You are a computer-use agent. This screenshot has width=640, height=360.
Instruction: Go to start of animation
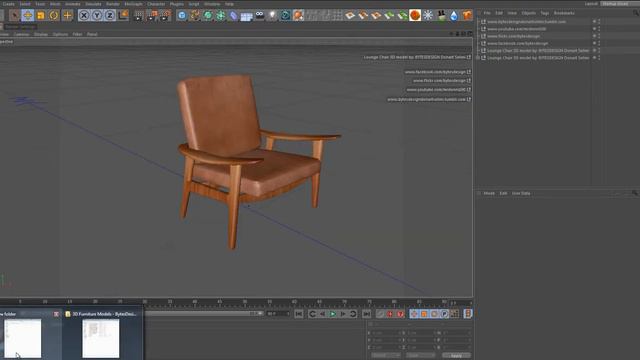(x=299, y=313)
